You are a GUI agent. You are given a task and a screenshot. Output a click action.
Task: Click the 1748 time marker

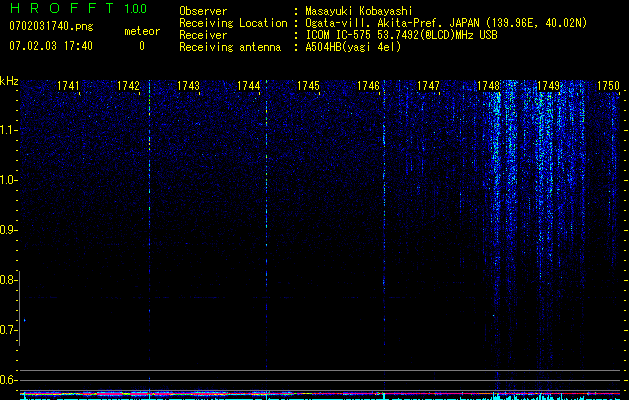pyautogui.click(x=488, y=86)
